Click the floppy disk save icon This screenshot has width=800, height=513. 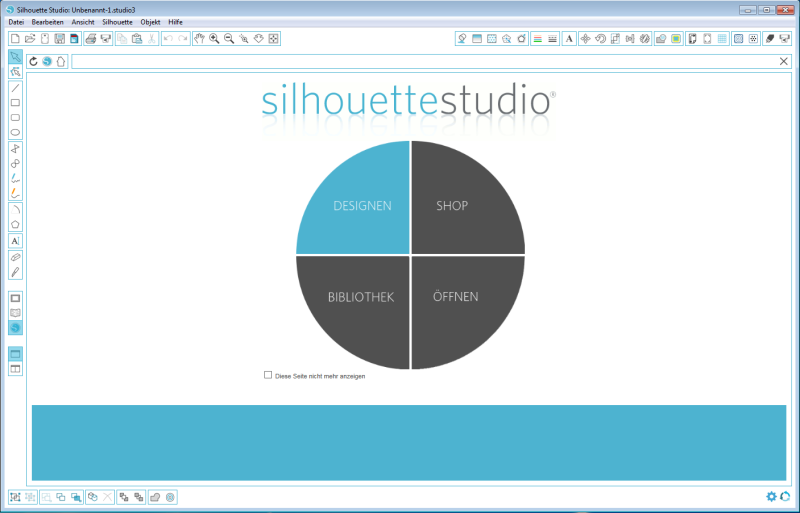coord(60,39)
